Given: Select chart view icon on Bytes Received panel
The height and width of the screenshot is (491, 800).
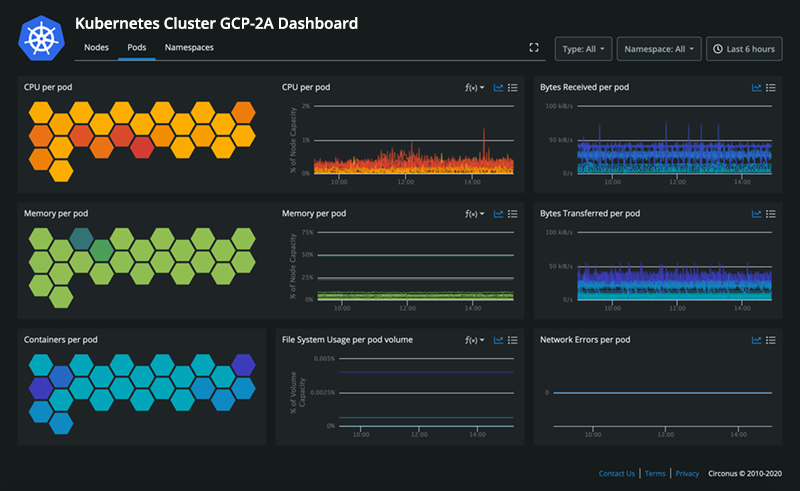Looking at the screenshot, I should [x=756, y=88].
